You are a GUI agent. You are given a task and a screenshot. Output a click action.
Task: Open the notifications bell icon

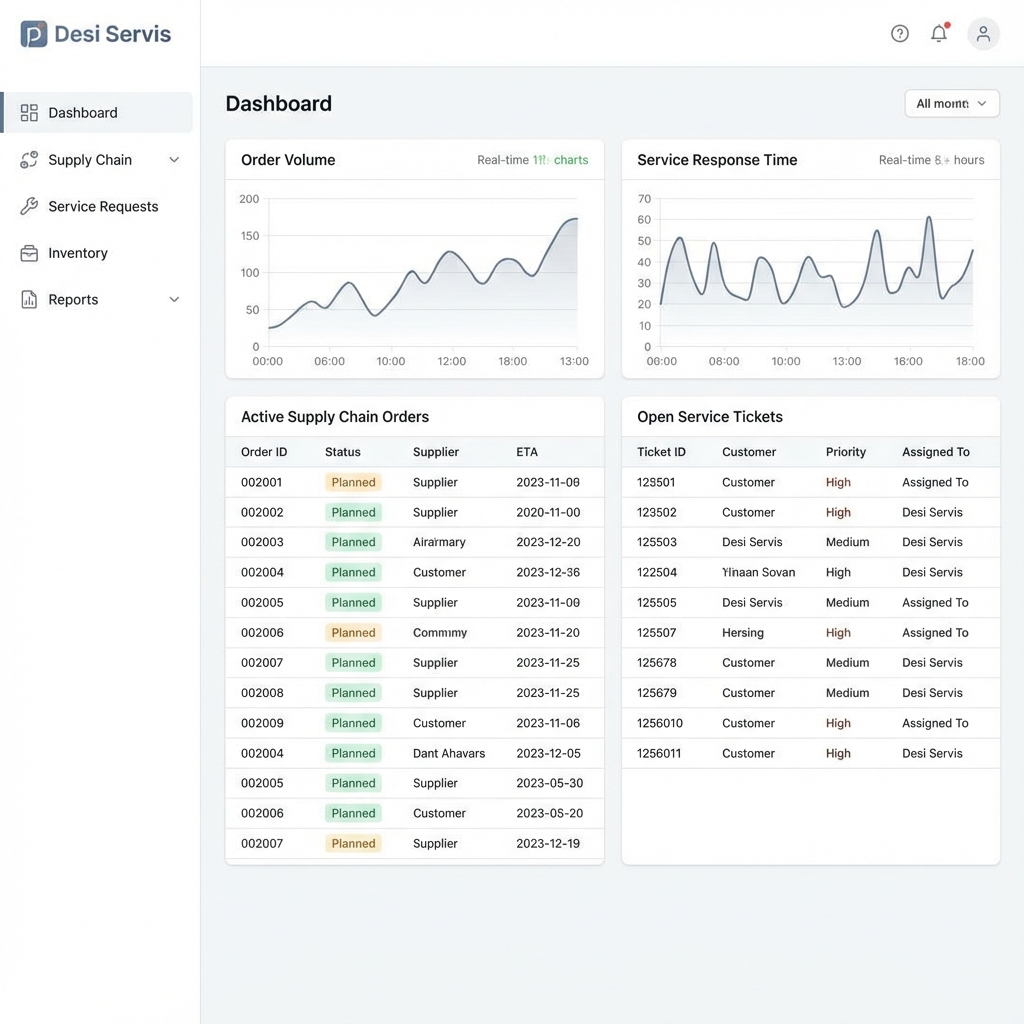tap(939, 33)
